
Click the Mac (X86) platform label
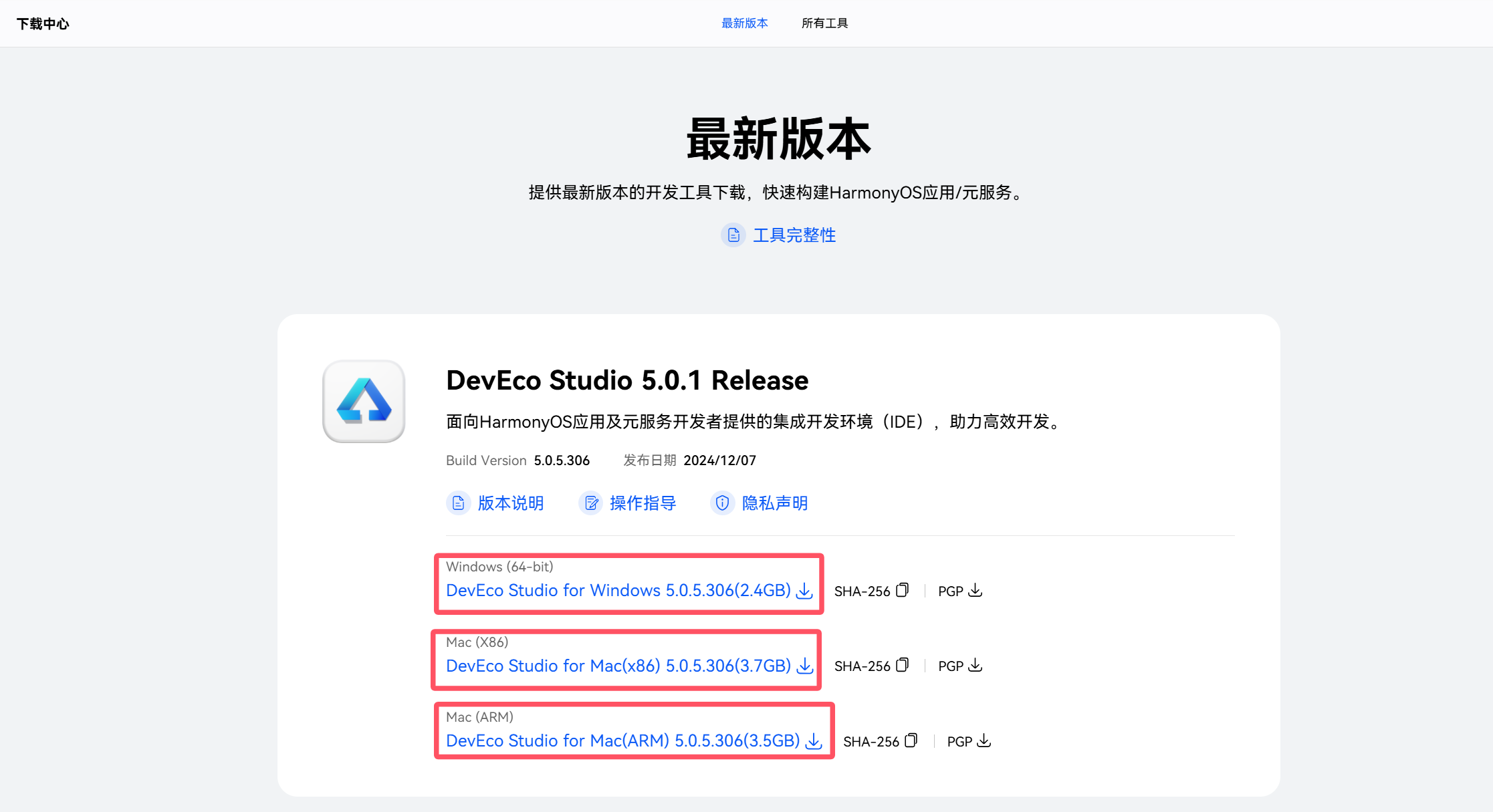click(x=477, y=642)
